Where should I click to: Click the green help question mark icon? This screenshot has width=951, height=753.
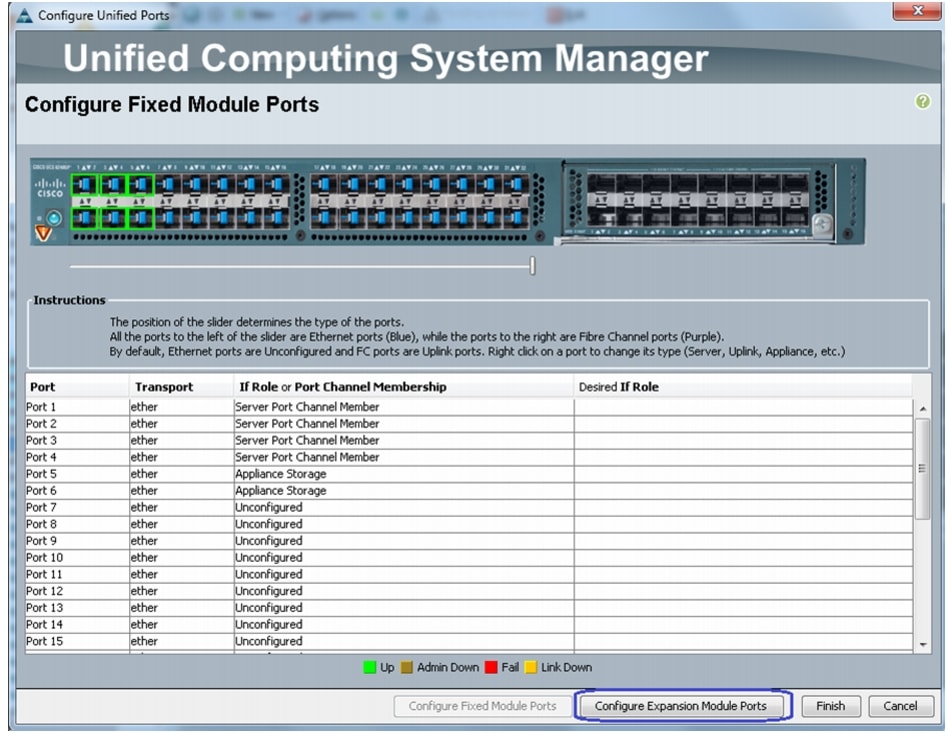(923, 102)
